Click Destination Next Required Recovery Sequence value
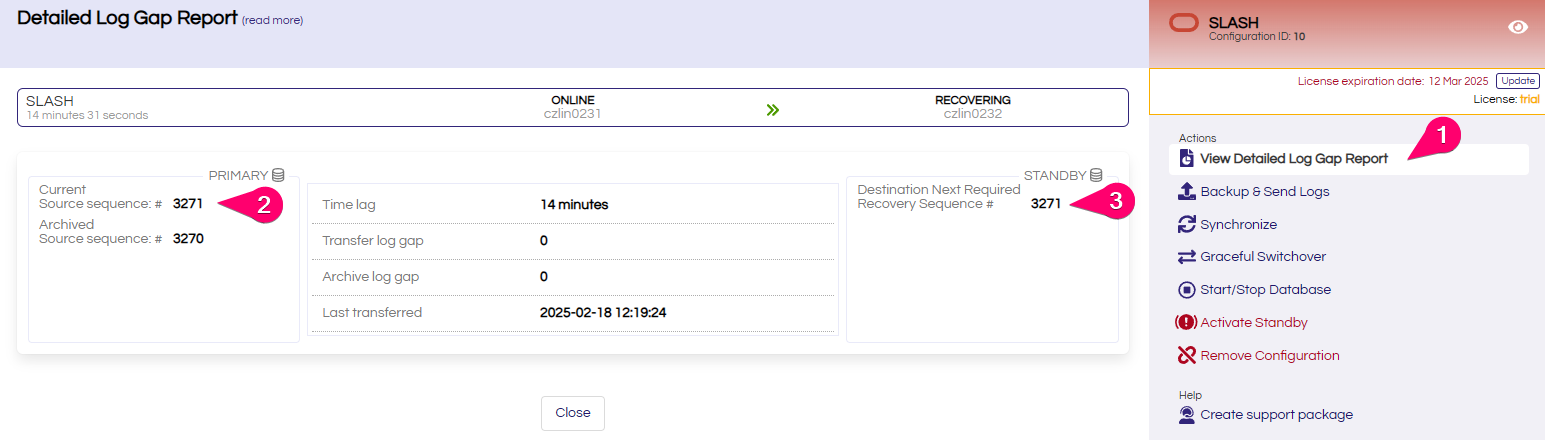Viewport: 1545px width, 440px height. pos(1046,204)
